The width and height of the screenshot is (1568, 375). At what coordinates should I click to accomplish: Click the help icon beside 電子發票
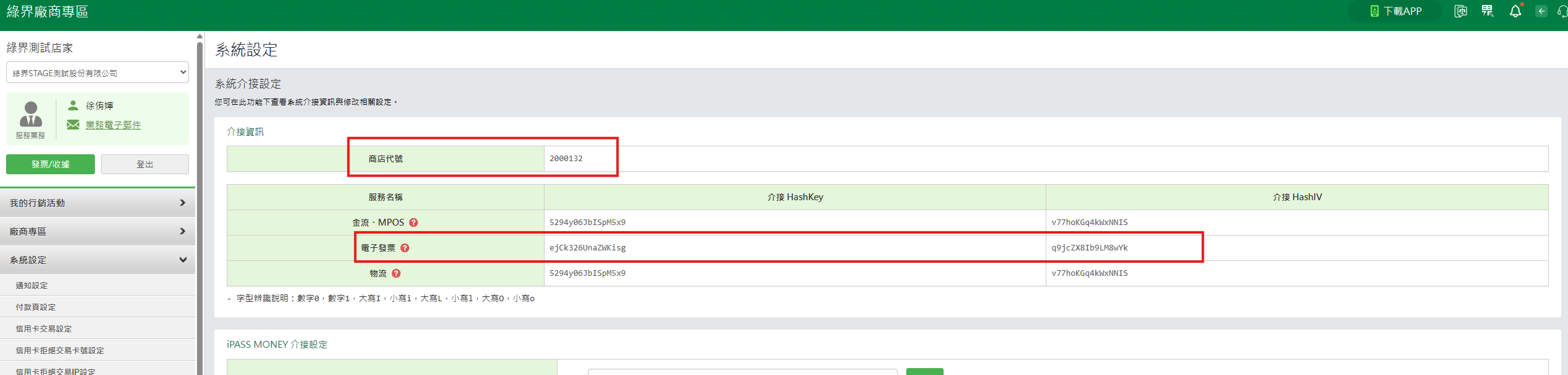pyautogui.click(x=405, y=248)
